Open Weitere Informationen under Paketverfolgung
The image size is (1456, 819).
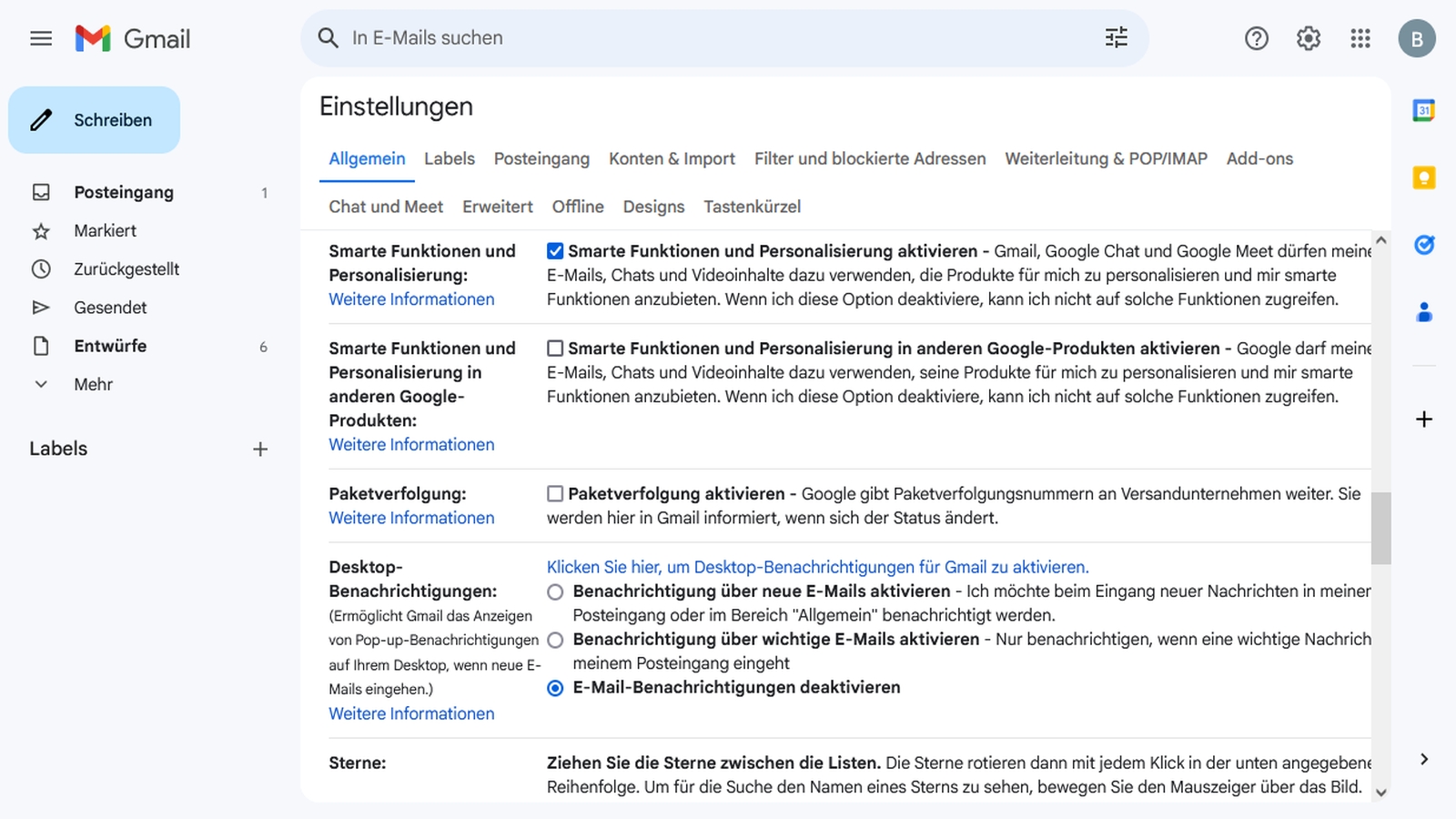click(411, 518)
